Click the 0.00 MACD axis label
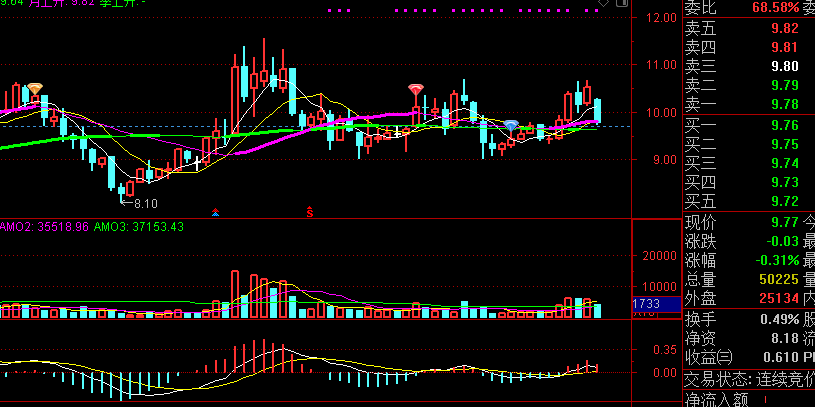 pyautogui.click(x=665, y=372)
